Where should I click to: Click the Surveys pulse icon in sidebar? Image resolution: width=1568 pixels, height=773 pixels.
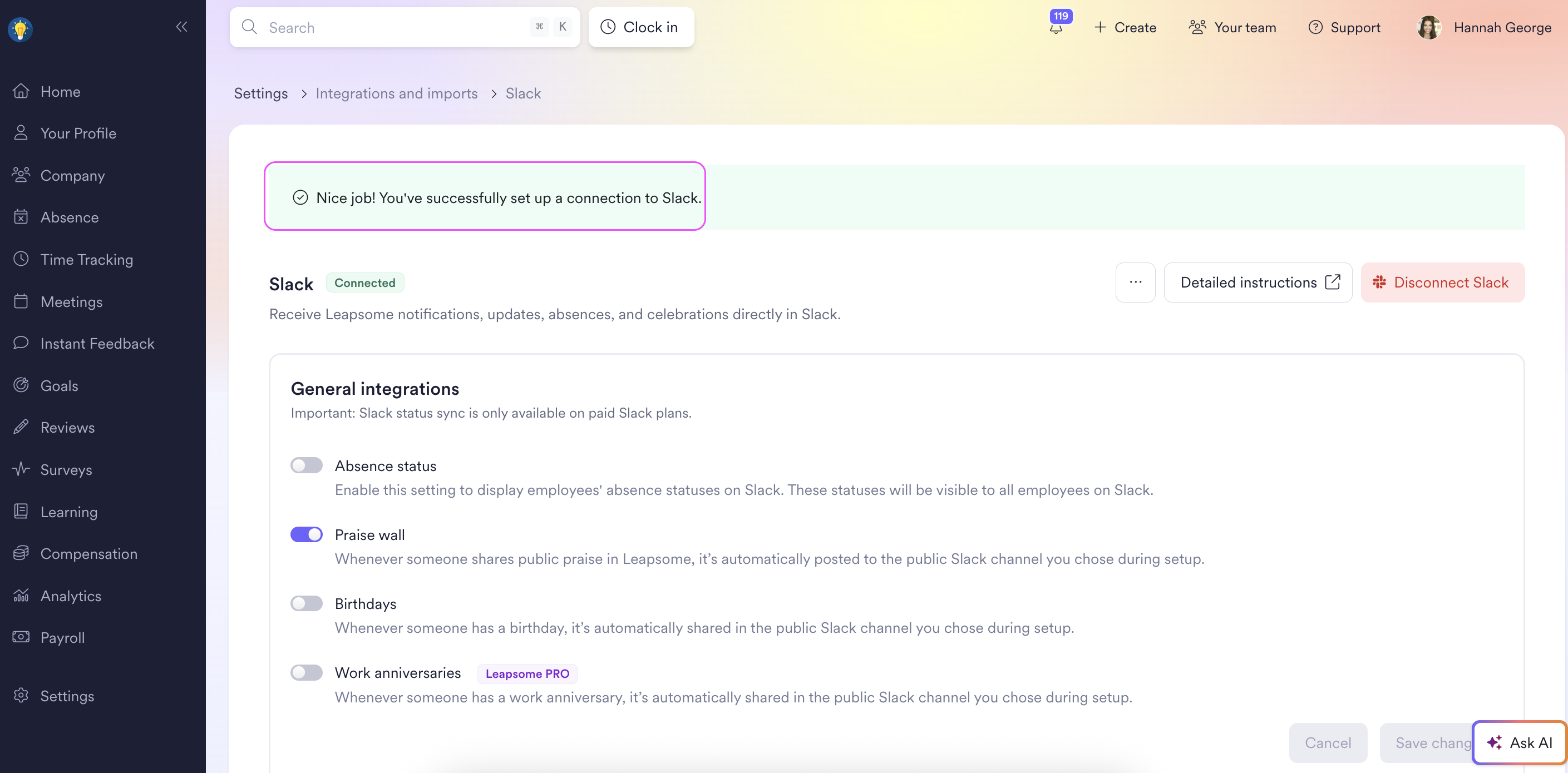21,469
